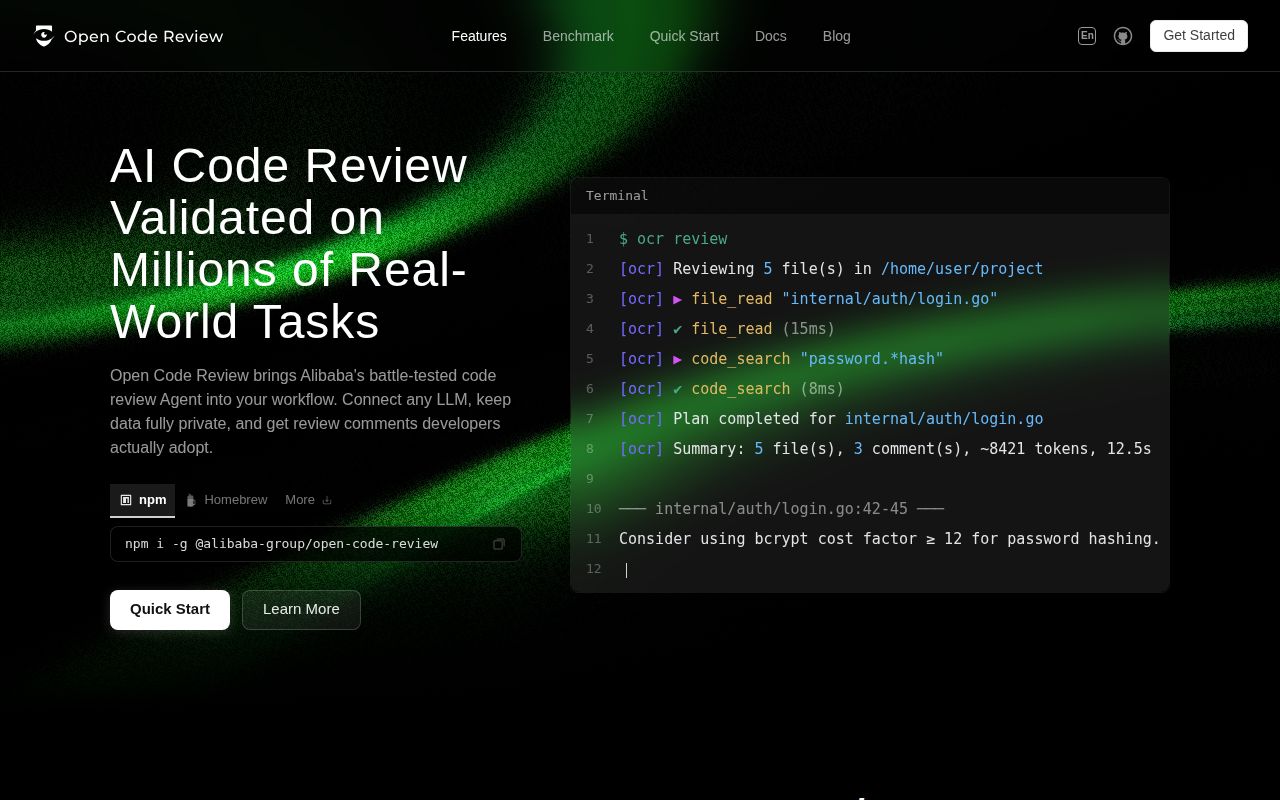The image size is (1280, 800).
Task: Open Quick Start in top navigation
Action: pos(684,36)
